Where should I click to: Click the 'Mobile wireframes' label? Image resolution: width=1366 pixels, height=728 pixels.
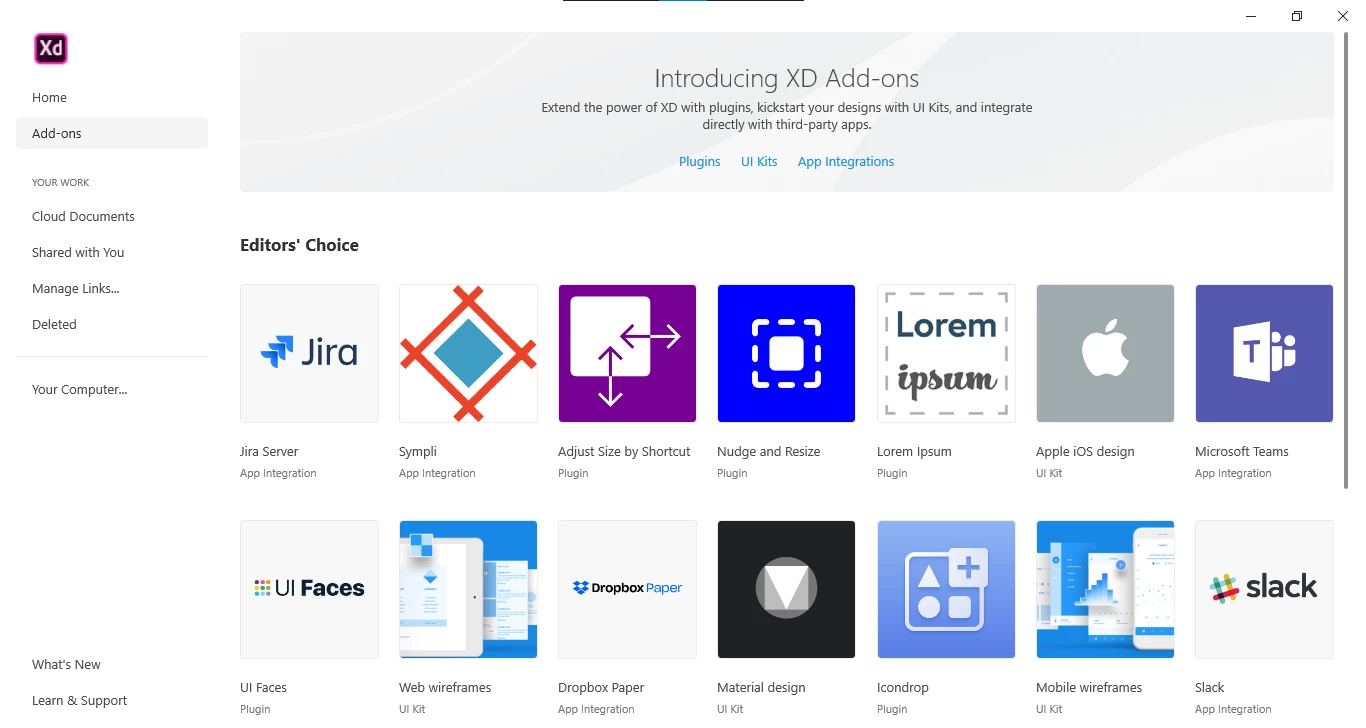click(x=1089, y=687)
